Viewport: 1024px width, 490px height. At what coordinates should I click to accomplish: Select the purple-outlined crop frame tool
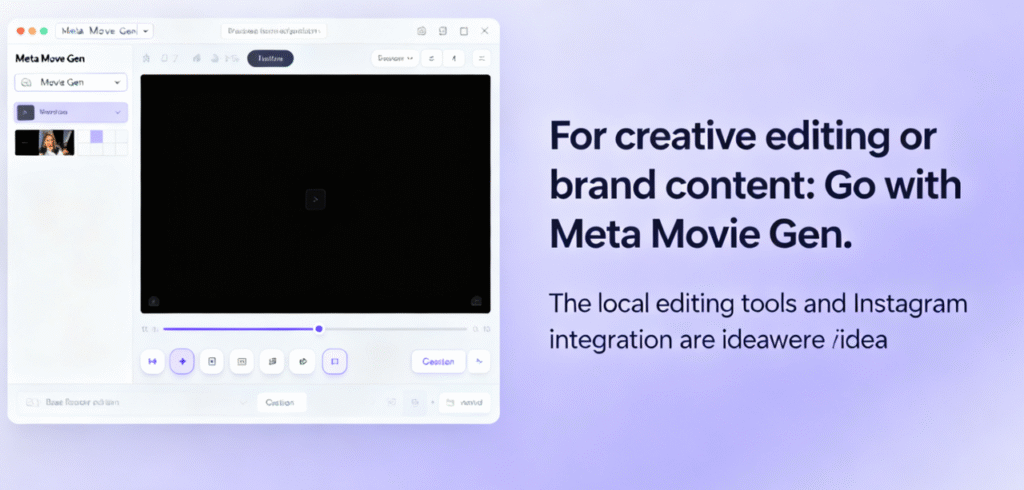pos(335,361)
